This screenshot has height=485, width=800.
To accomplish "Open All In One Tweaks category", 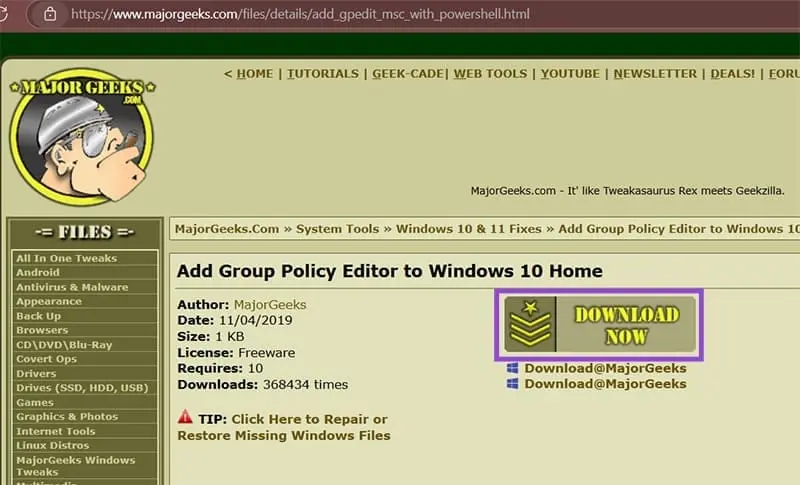I will [66, 258].
